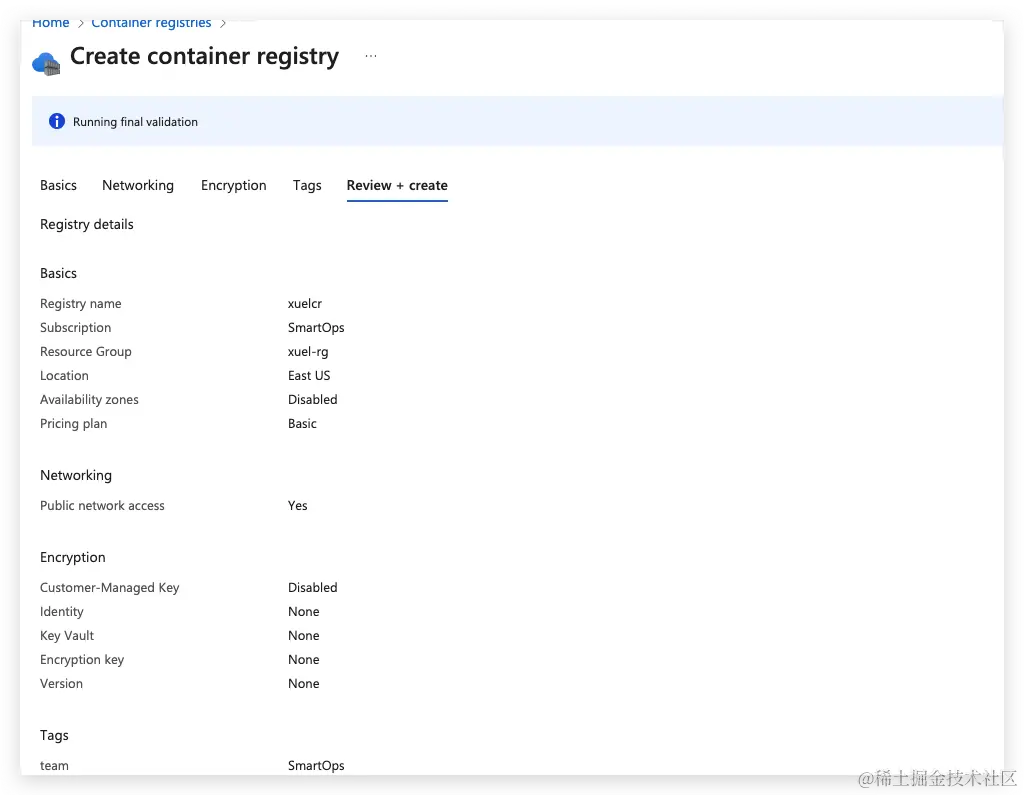This screenshot has width=1024, height=795.
Task: Click the Identity label
Action: point(61,611)
